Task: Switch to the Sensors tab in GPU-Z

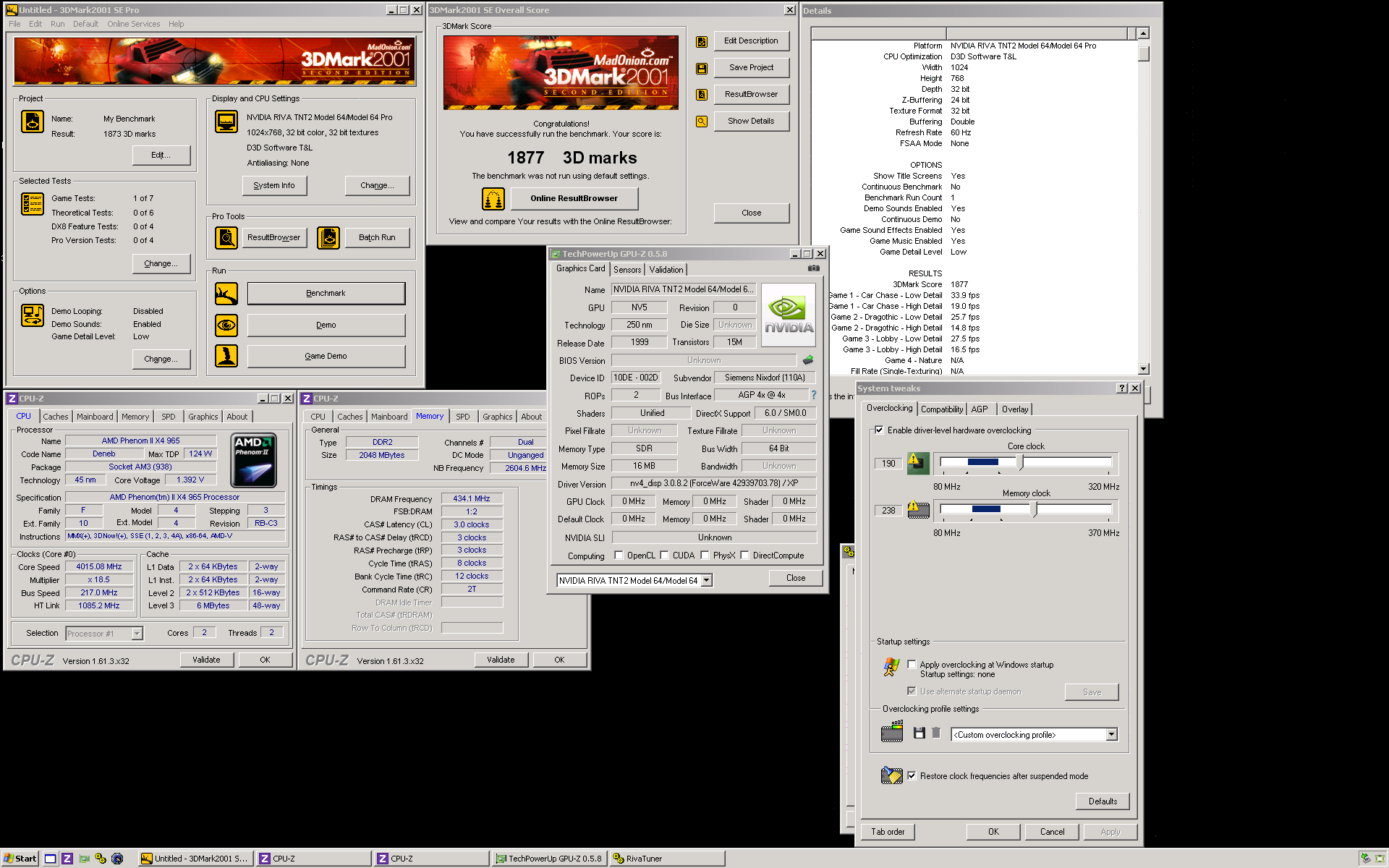Action: tap(627, 270)
